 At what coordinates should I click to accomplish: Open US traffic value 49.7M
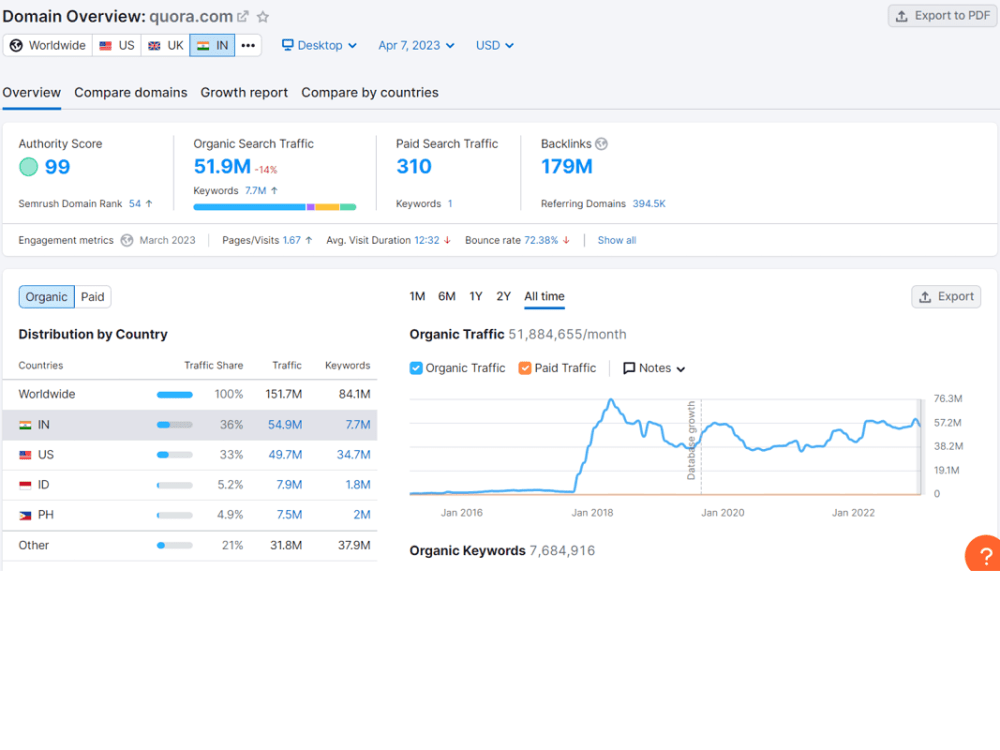point(284,455)
